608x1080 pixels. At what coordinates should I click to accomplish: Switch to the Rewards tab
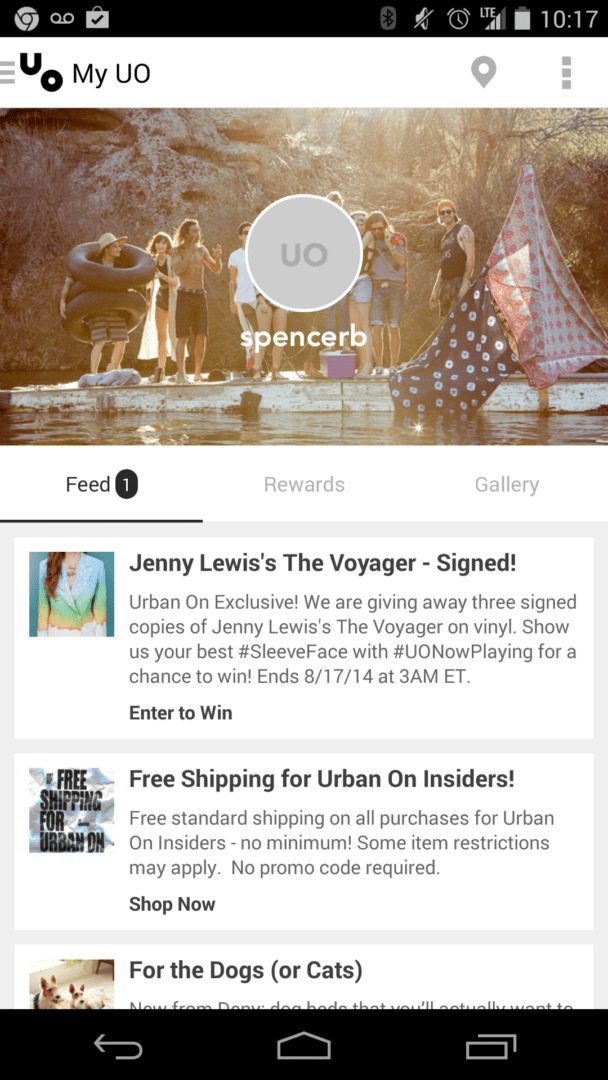pyautogui.click(x=304, y=484)
